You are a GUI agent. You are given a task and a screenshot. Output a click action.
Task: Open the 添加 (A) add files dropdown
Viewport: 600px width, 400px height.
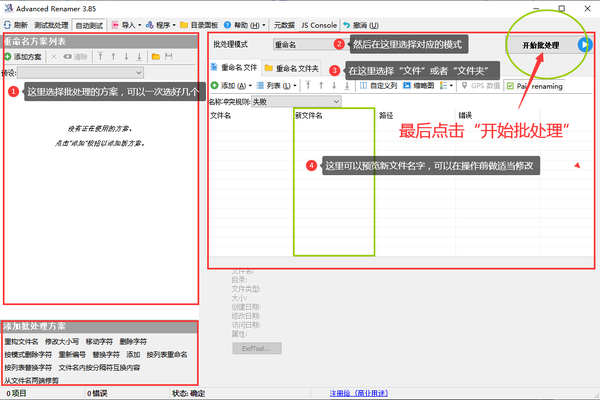[x=231, y=85]
